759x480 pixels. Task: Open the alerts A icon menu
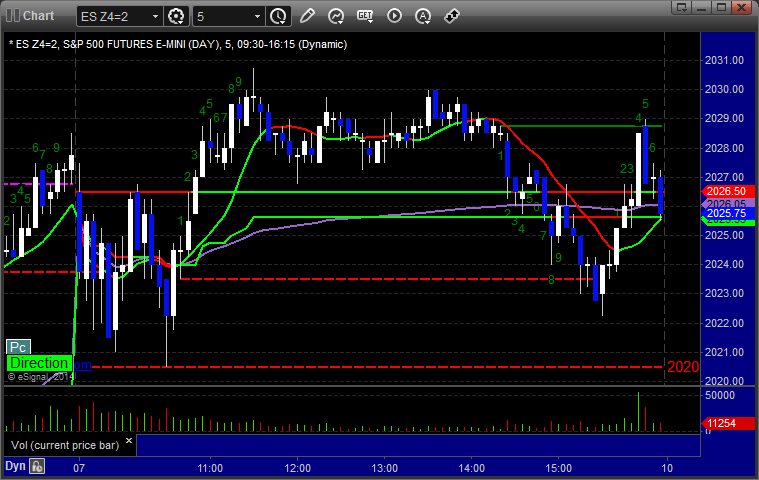[x=423, y=16]
